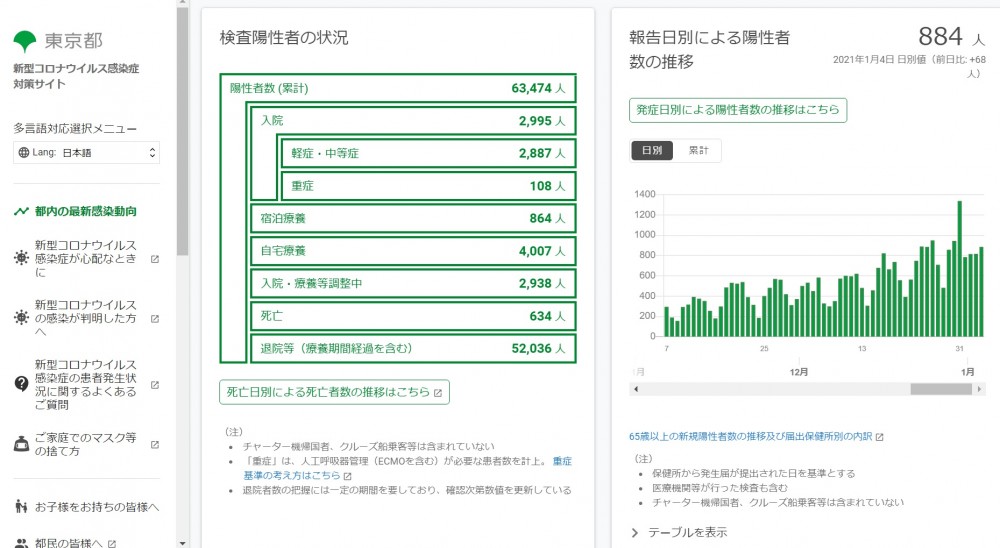Click 退院等 52,036 人 row
Image resolution: width=1000 pixels, height=548 pixels.
tap(413, 348)
